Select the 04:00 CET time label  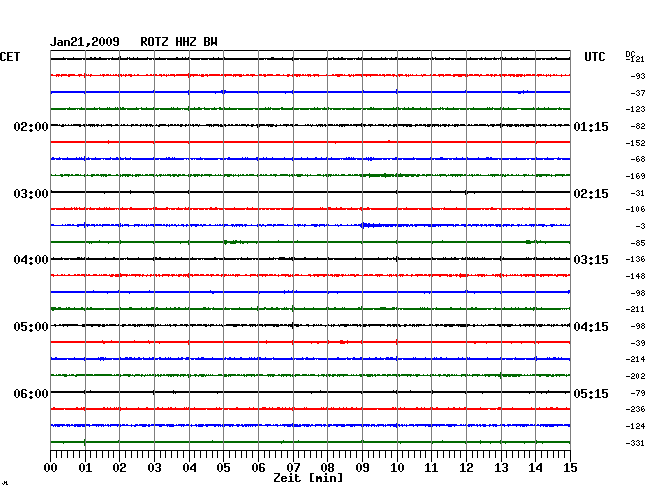31,260
